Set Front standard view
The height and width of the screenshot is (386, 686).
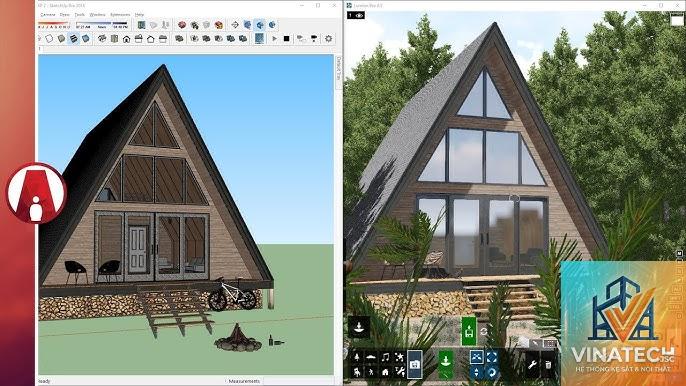126,39
